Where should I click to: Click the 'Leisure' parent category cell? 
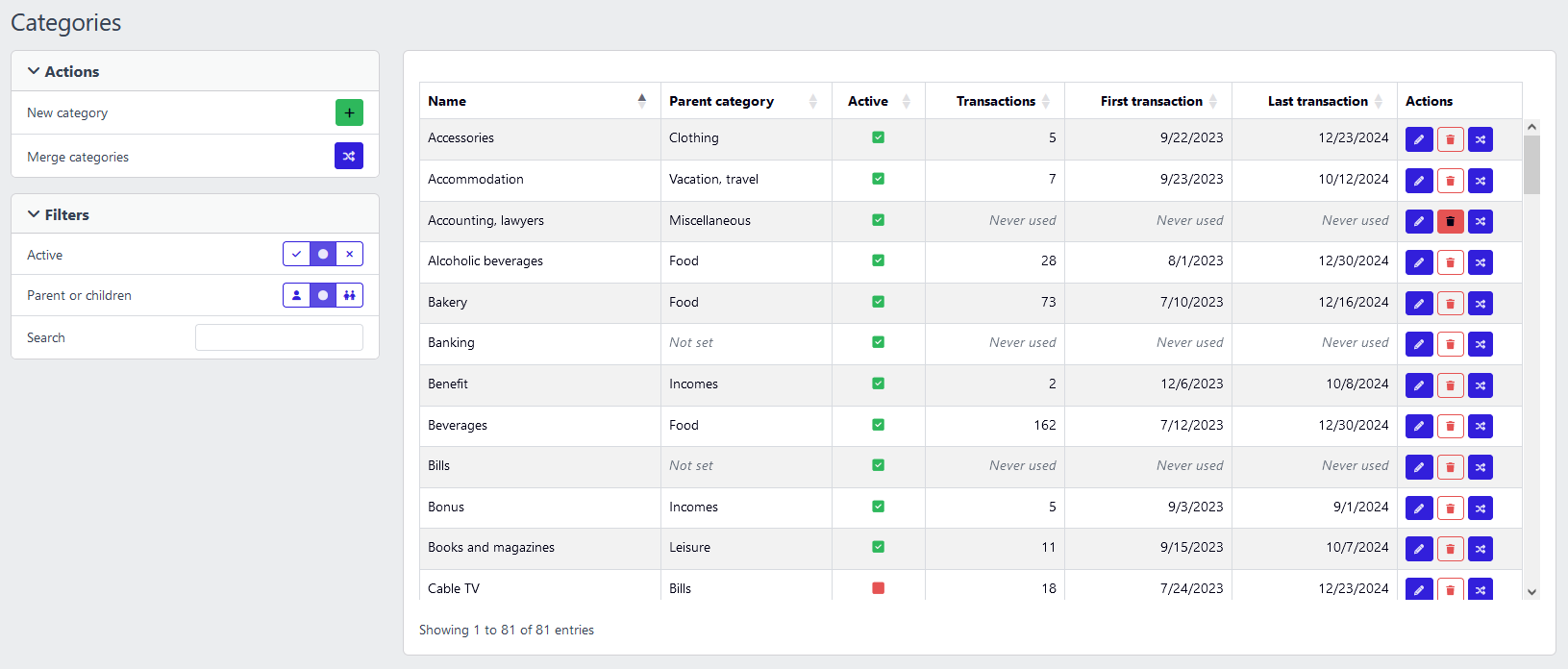point(746,547)
